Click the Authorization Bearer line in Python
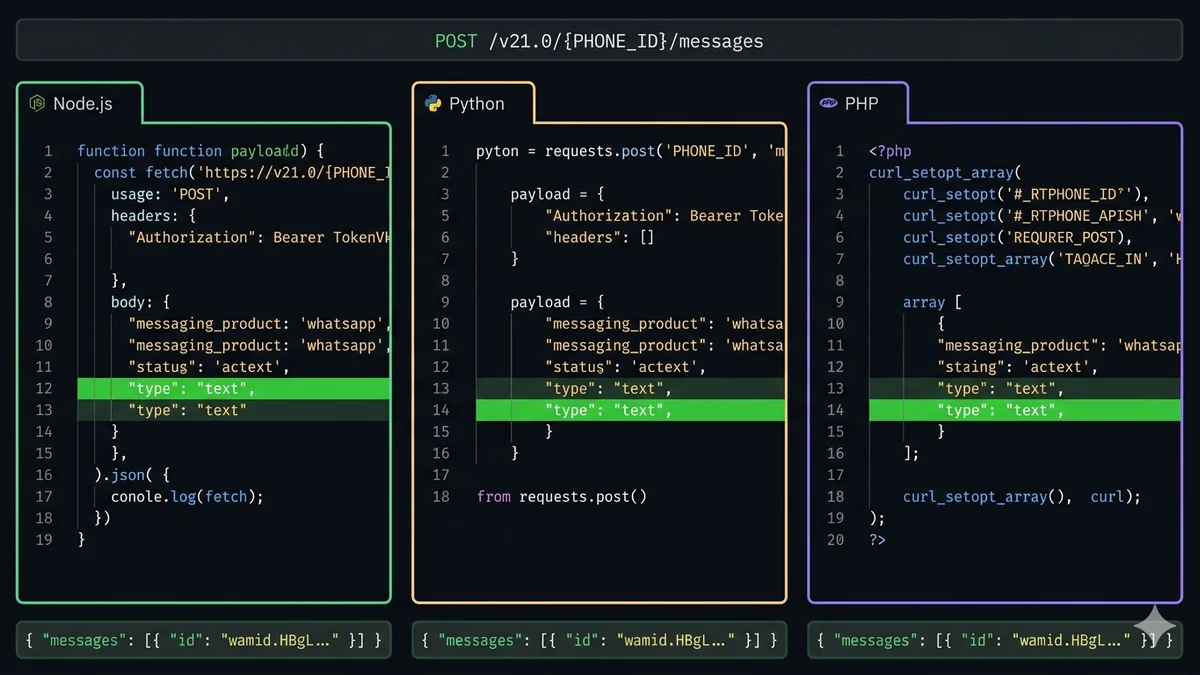The width and height of the screenshot is (1200, 675). click(664, 215)
